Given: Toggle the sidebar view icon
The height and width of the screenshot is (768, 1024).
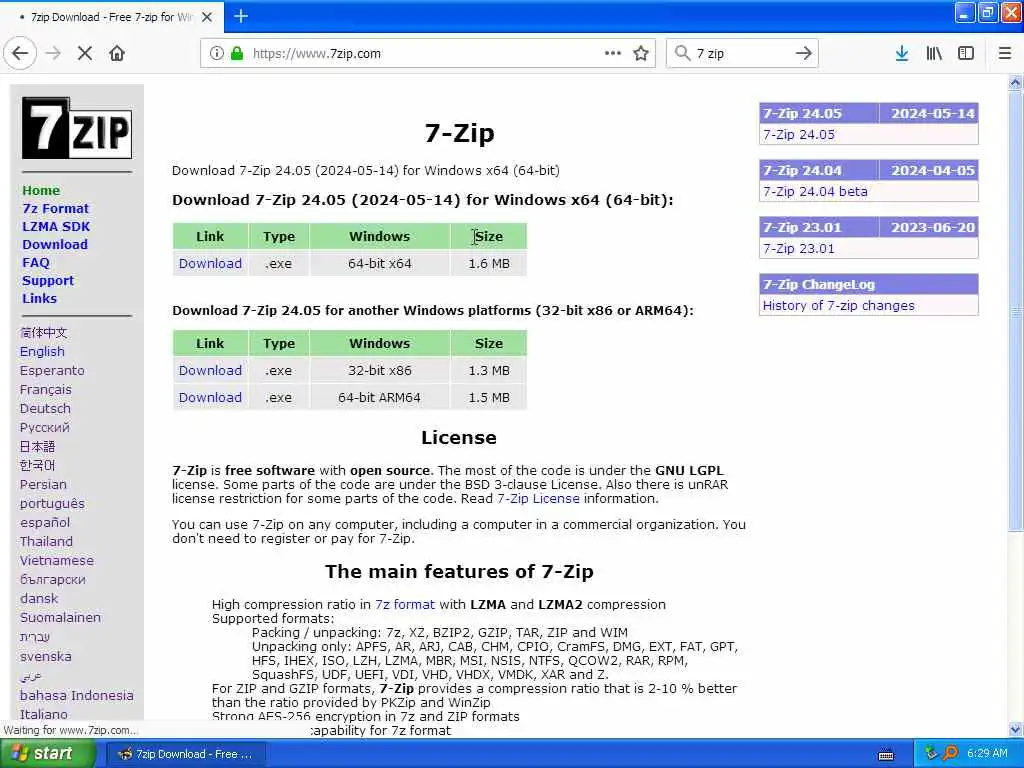Looking at the screenshot, I should click(966, 54).
